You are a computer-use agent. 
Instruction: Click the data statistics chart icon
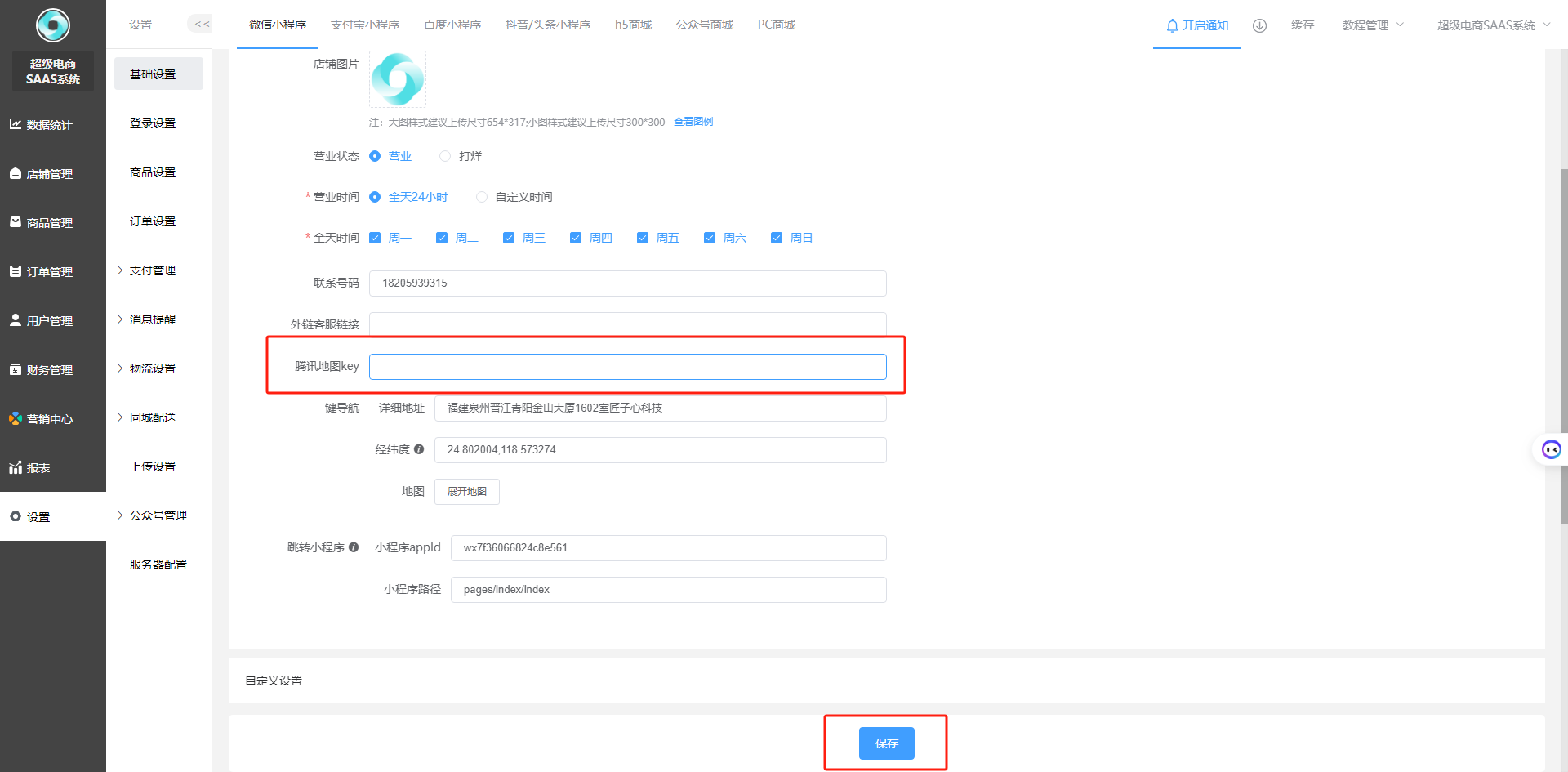[15, 124]
